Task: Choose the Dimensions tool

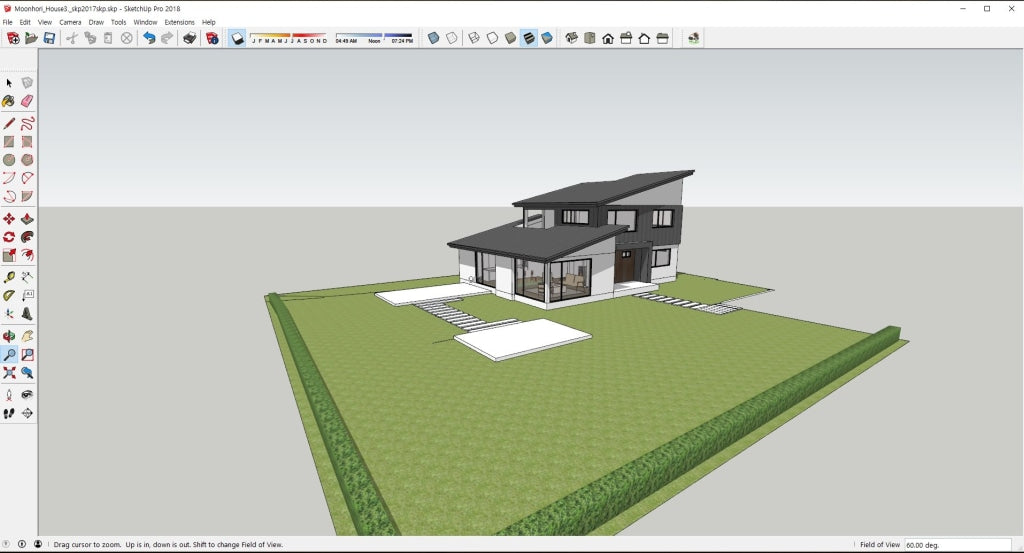Action: (x=27, y=277)
